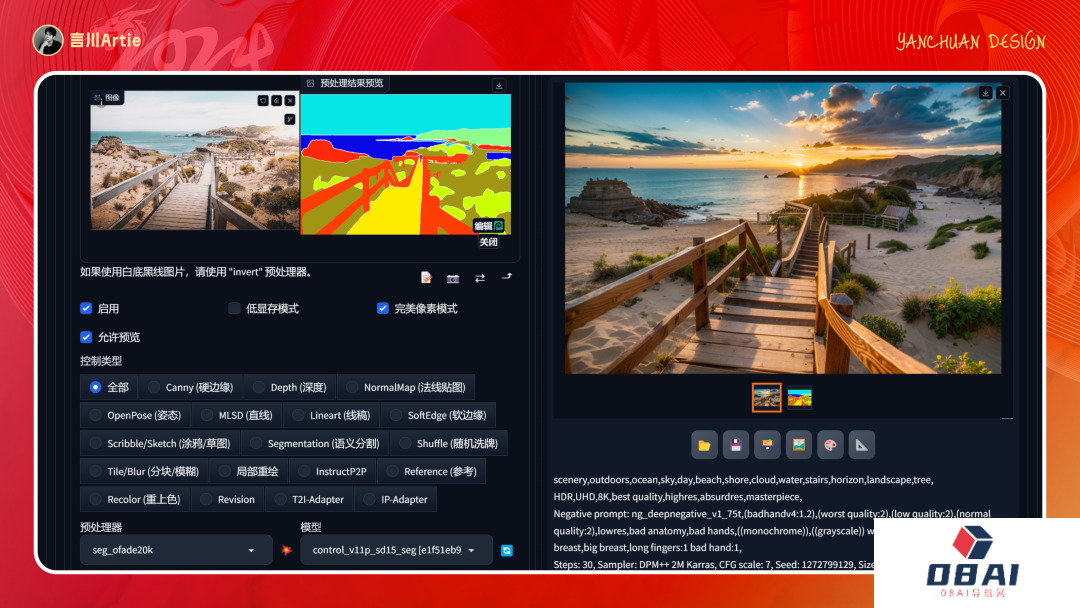Send the image to img2img with the picture icon

799,445
